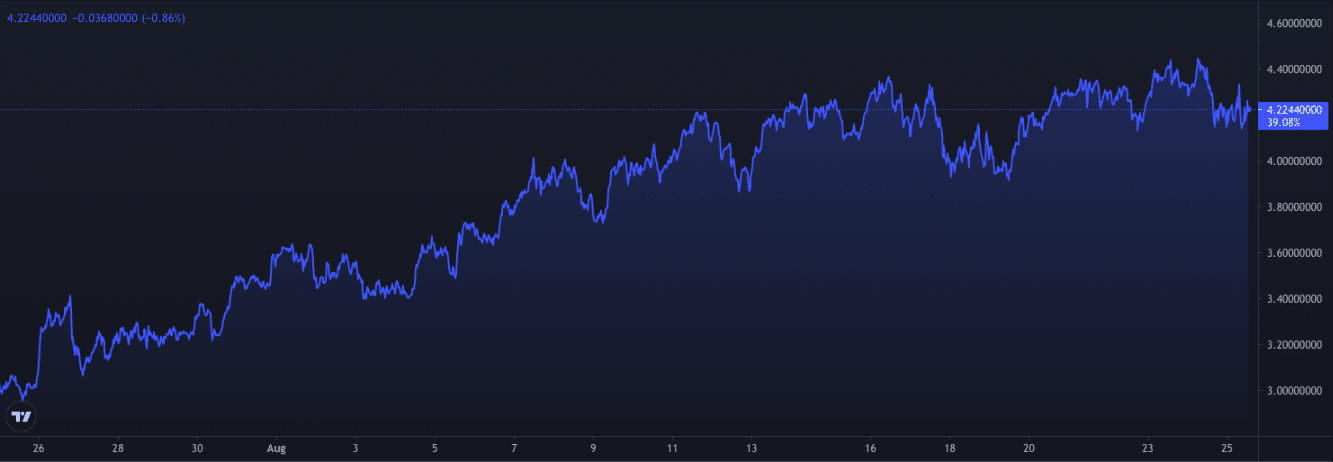Click the 3.80000000 price scale label
This screenshot has width=1333, height=462.
pyautogui.click(x=1295, y=207)
